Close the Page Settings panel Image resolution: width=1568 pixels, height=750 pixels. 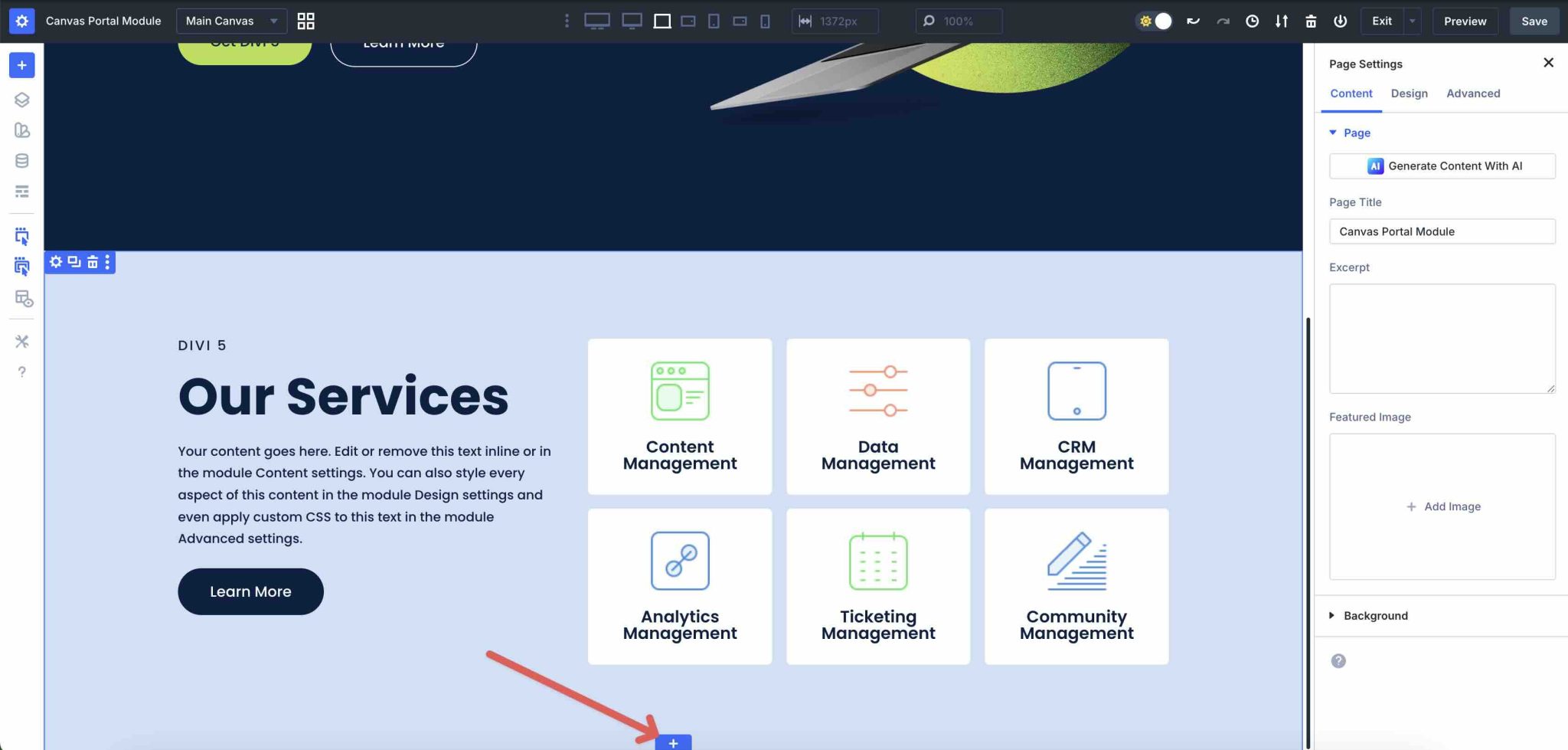coord(1548,63)
